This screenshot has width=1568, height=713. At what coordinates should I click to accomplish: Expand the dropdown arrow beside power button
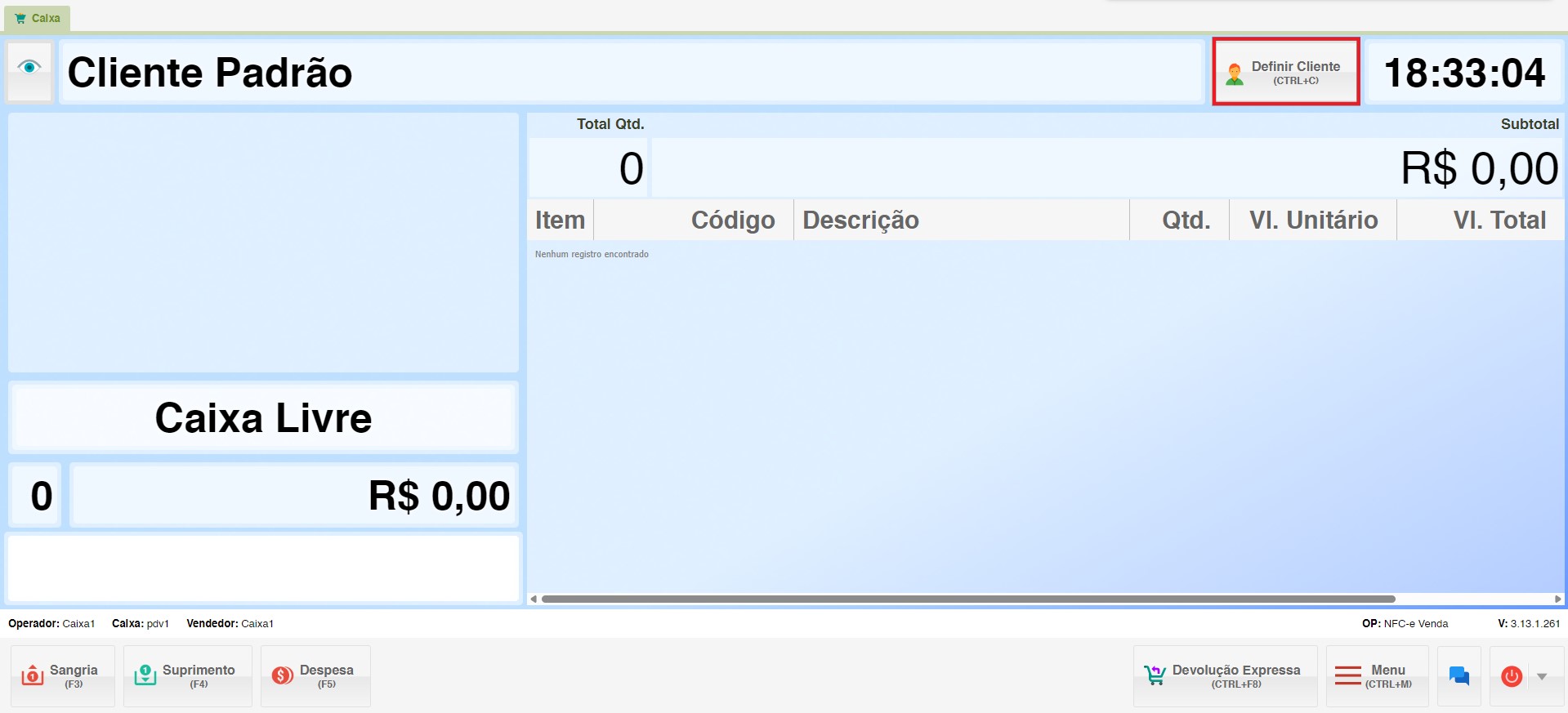(x=1542, y=676)
